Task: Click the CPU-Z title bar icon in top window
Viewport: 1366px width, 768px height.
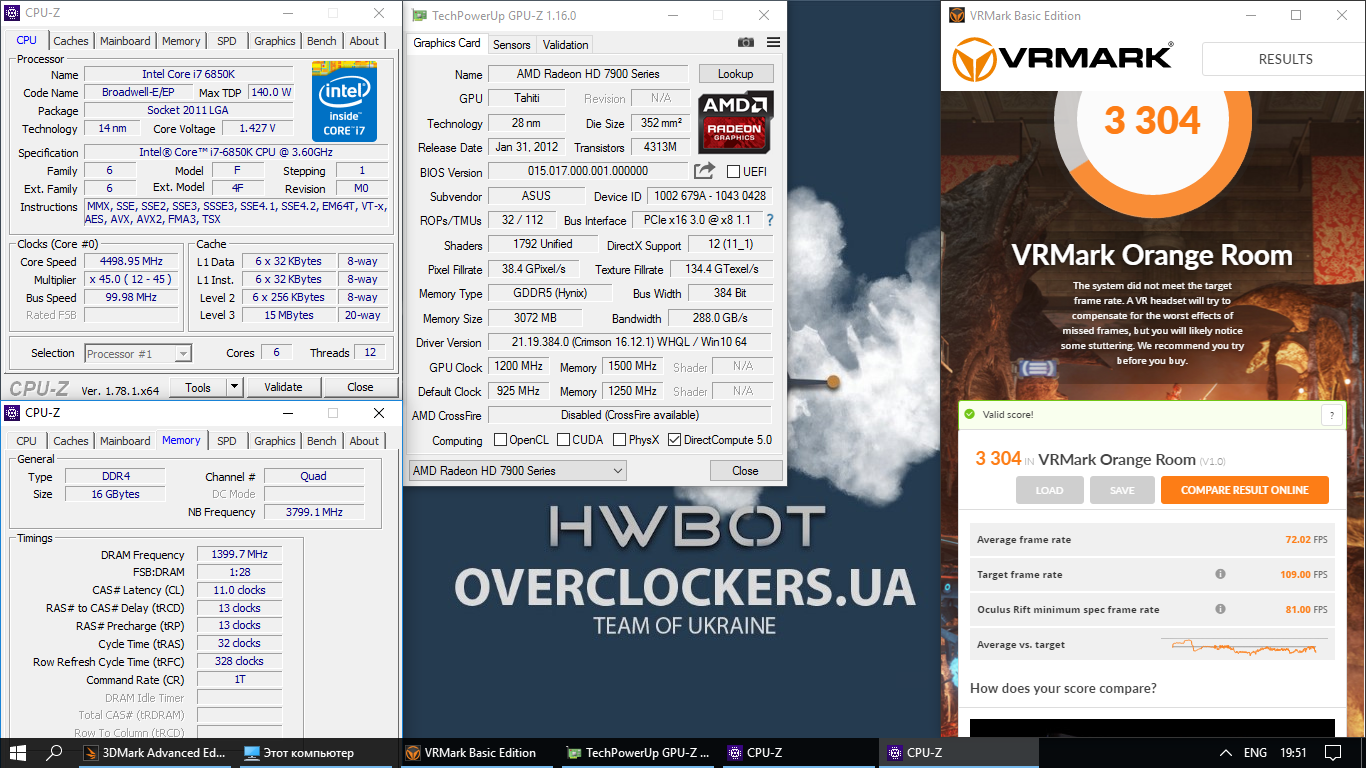Action: [x=13, y=13]
